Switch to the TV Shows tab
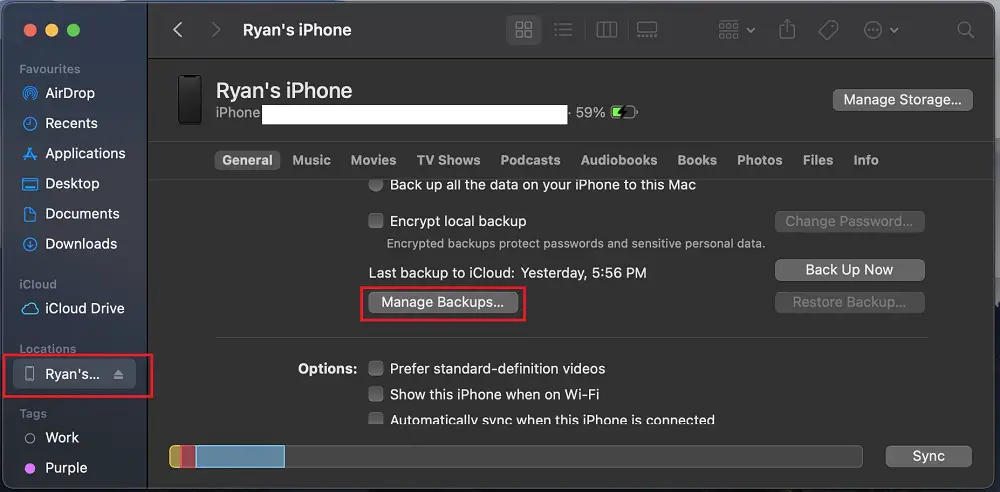Viewport: 1000px width, 492px height. click(448, 160)
